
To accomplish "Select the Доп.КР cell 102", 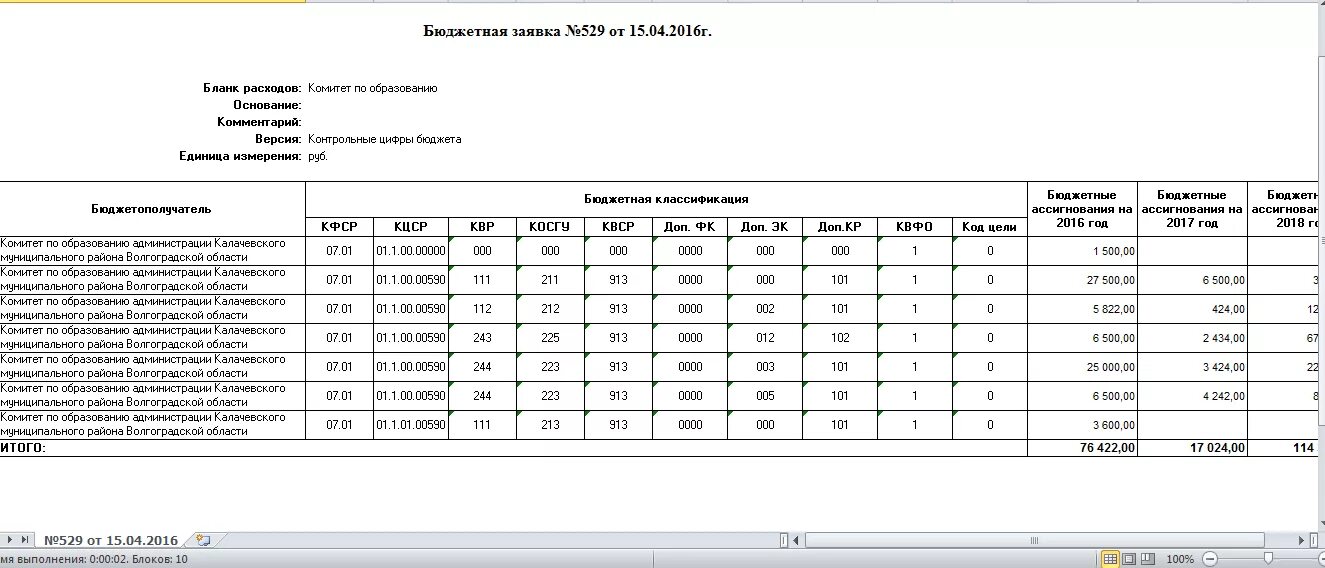I will point(840,338).
